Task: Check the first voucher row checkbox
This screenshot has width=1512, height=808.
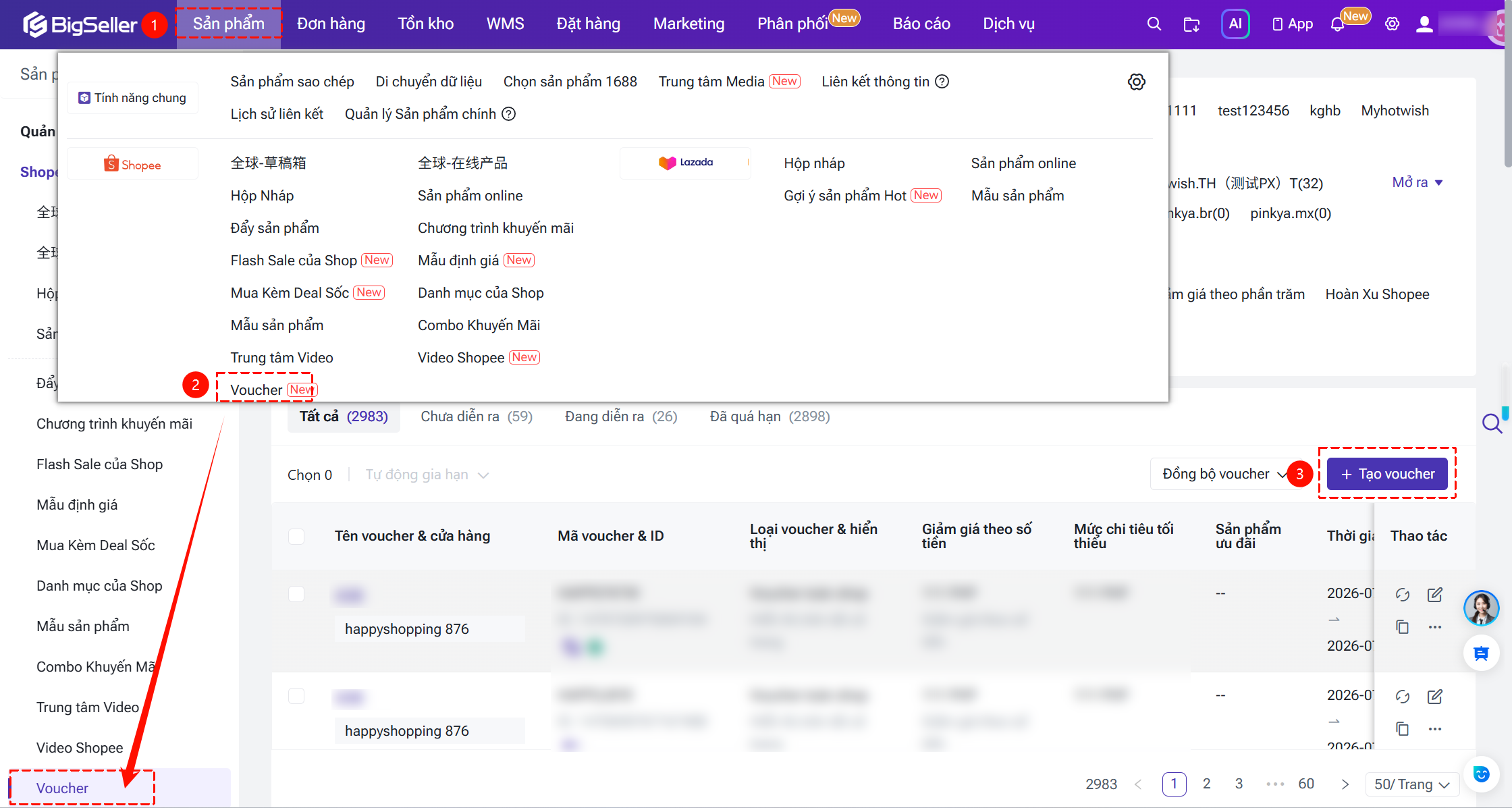Action: [x=296, y=594]
